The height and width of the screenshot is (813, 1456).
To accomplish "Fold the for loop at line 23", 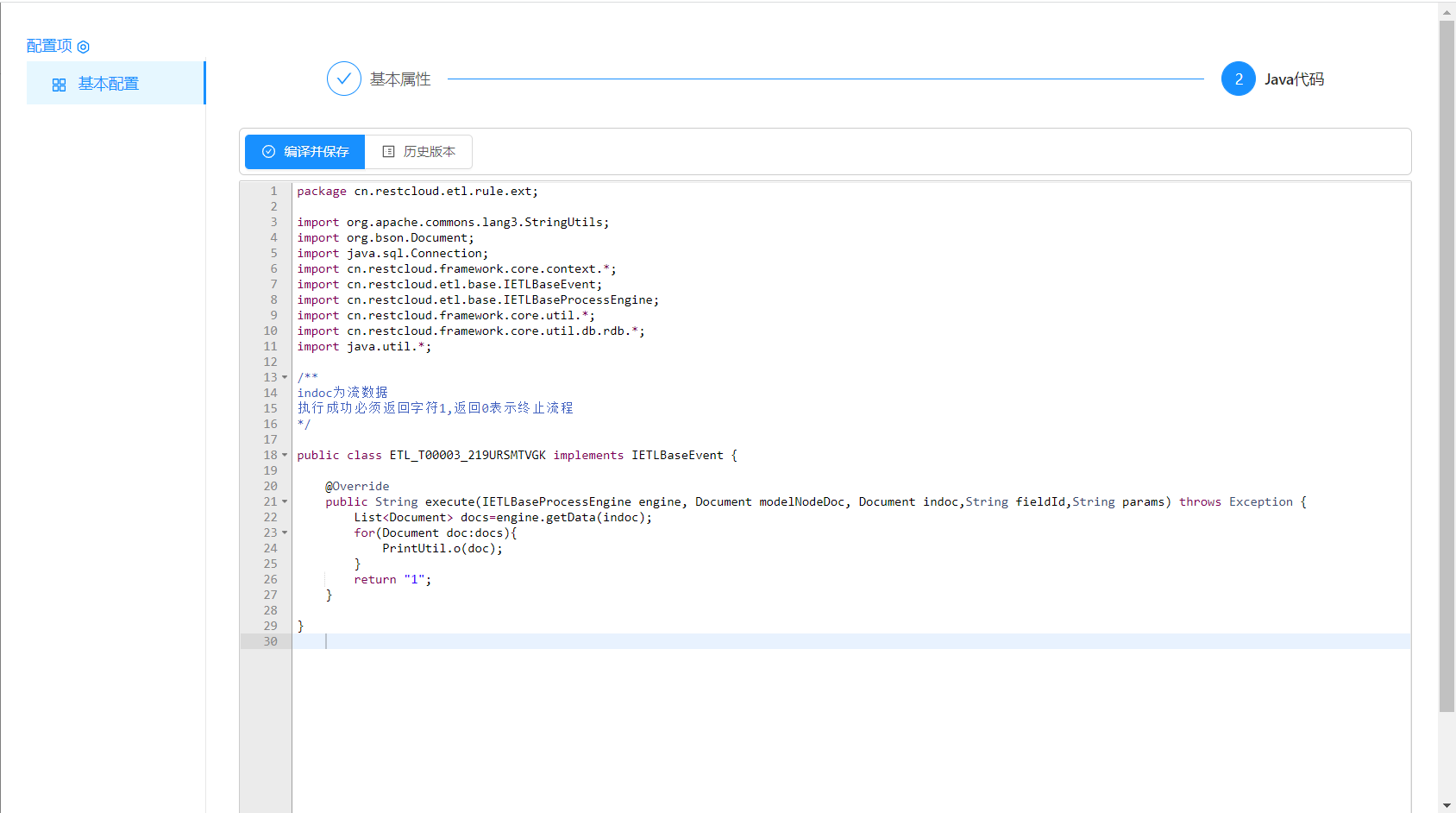I will tap(285, 533).
